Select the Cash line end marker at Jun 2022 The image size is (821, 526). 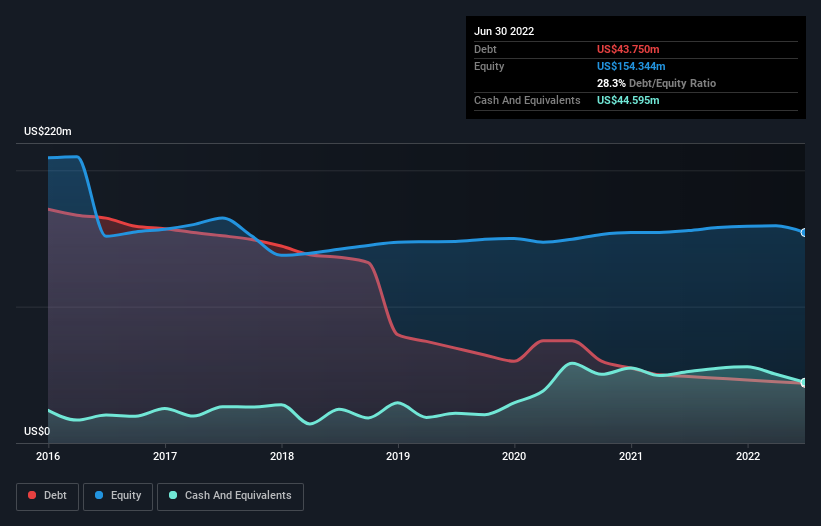click(x=804, y=383)
